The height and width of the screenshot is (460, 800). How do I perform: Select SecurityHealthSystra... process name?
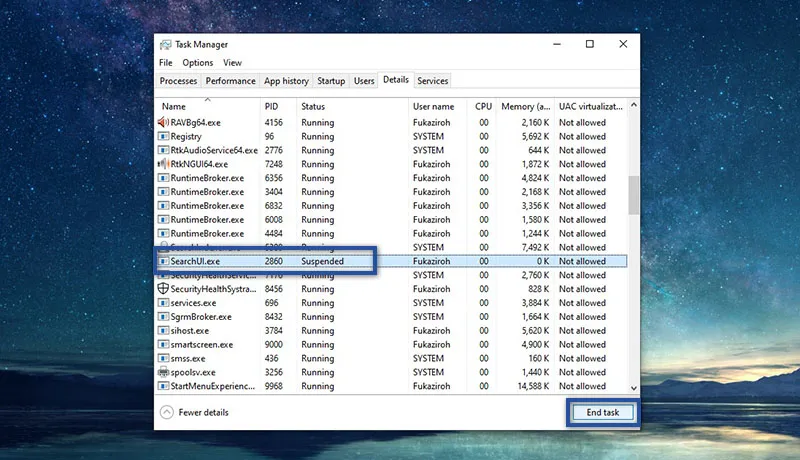tap(213, 289)
